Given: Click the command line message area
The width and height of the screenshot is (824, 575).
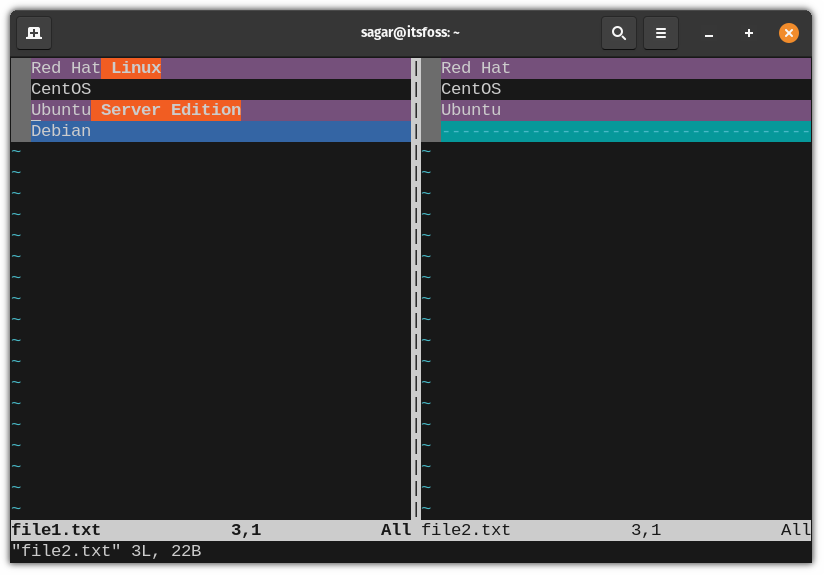Looking at the screenshot, I should [x=411, y=551].
